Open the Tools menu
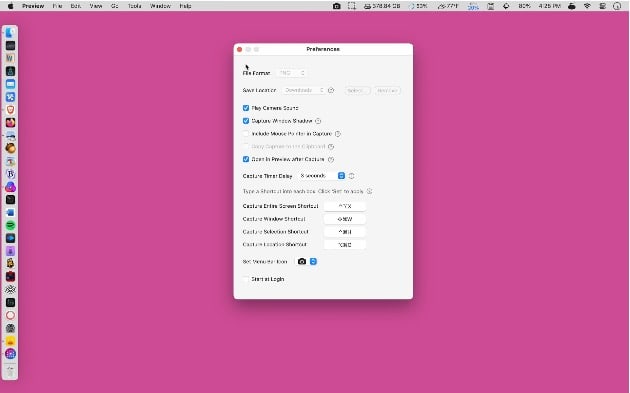This screenshot has height=393, width=630. tap(135, 6)
